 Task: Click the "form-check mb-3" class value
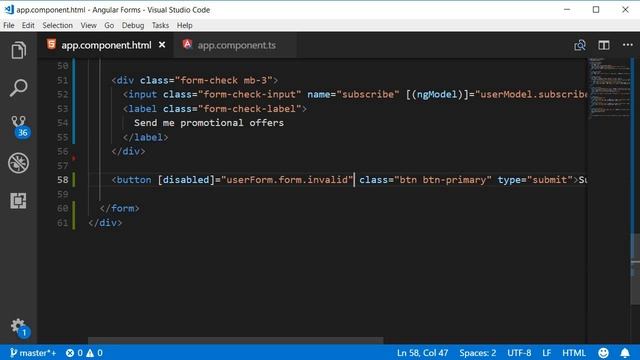[x=224, y=80]
